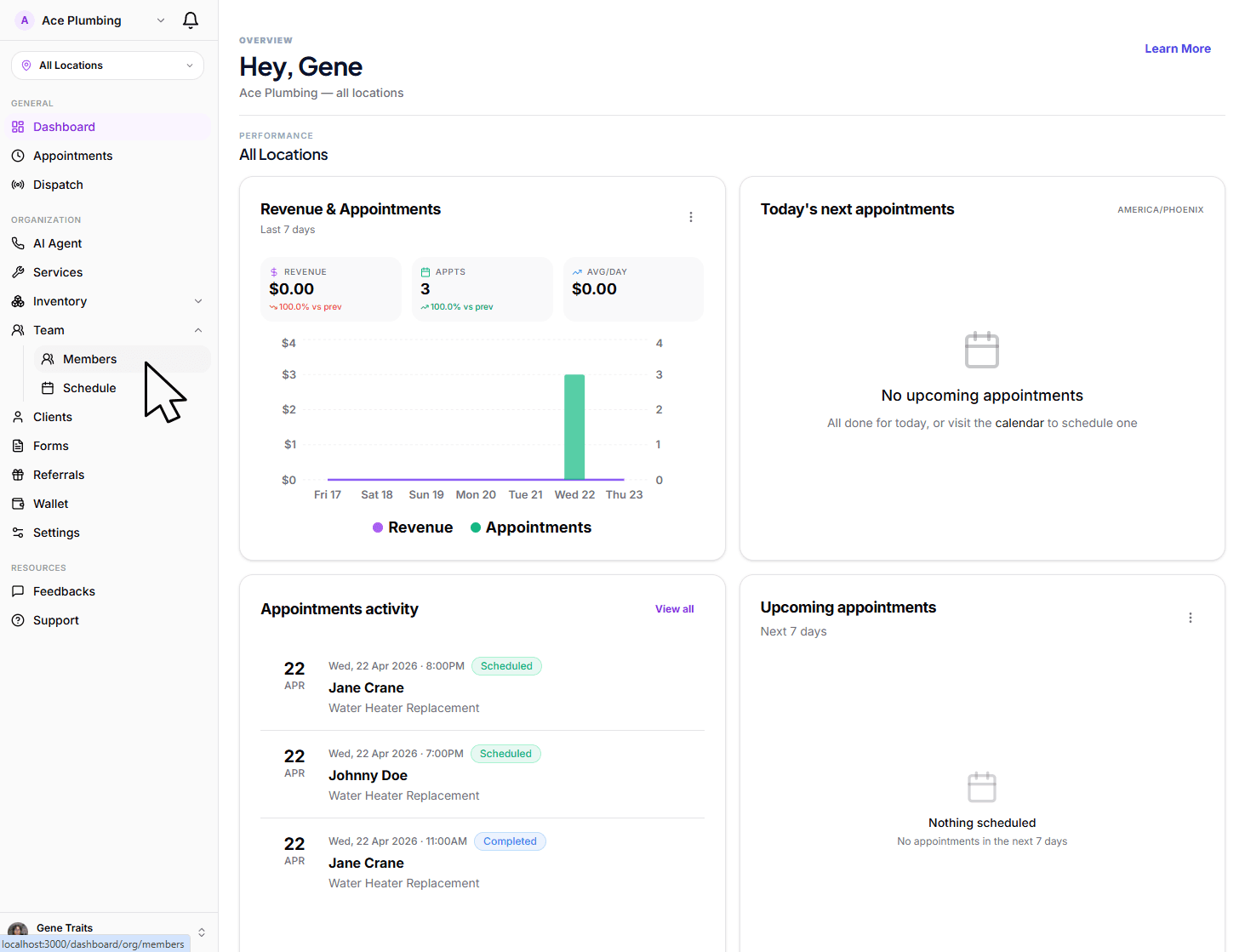
Task: Open Upcoming appointments three-dot menu
Action: 1190,618
